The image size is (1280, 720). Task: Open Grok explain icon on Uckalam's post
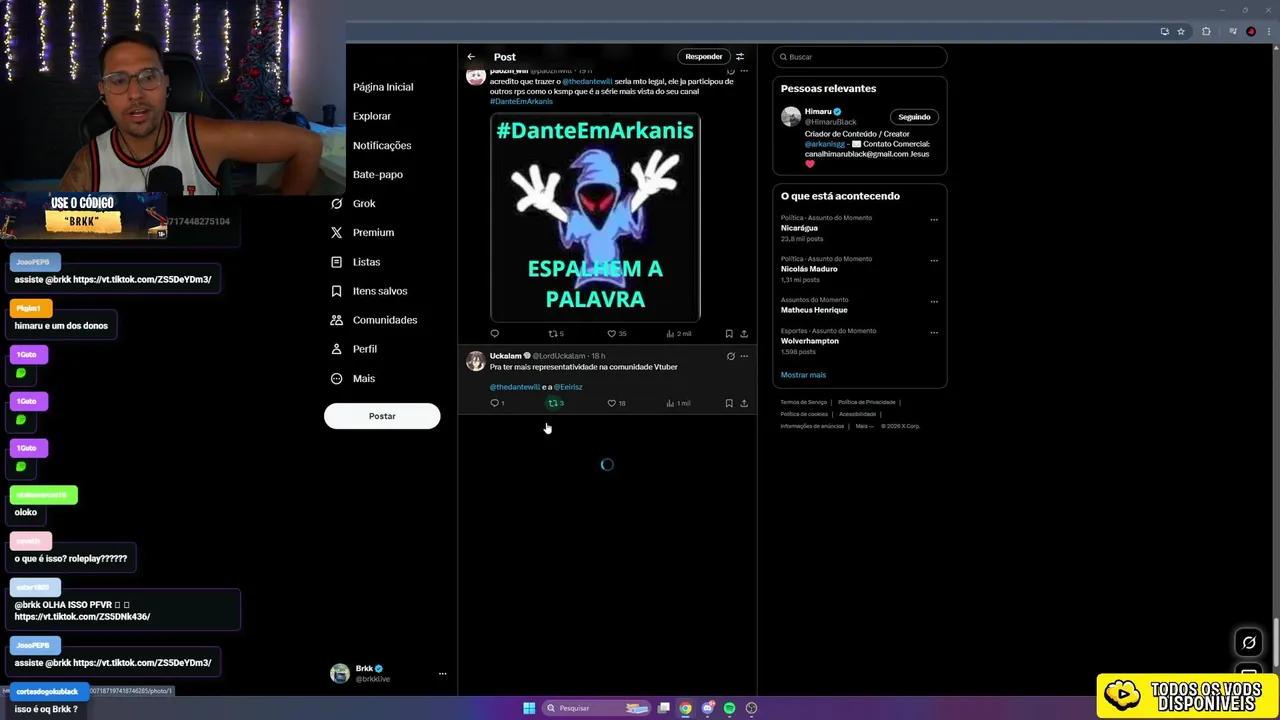point(730,356)
